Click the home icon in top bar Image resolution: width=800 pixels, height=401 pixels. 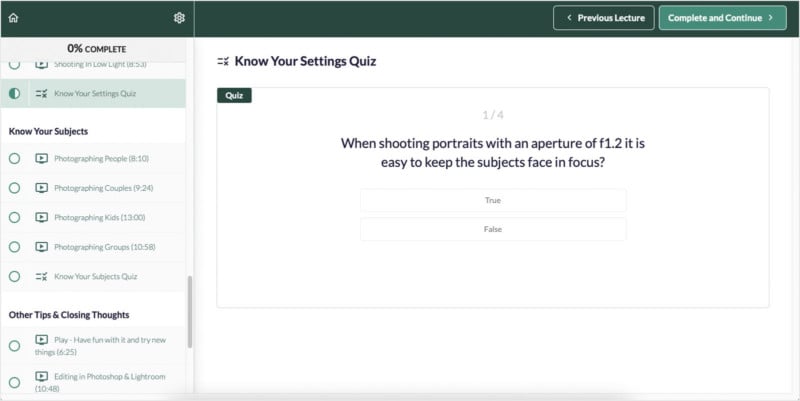click(13, 18)
